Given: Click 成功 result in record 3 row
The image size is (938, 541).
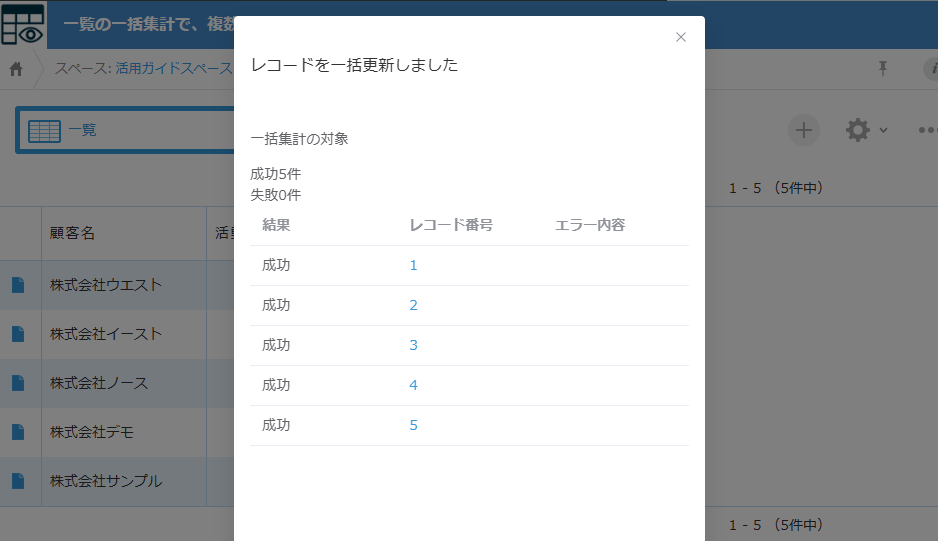Looking at the screenshot, I should [276, 345].
